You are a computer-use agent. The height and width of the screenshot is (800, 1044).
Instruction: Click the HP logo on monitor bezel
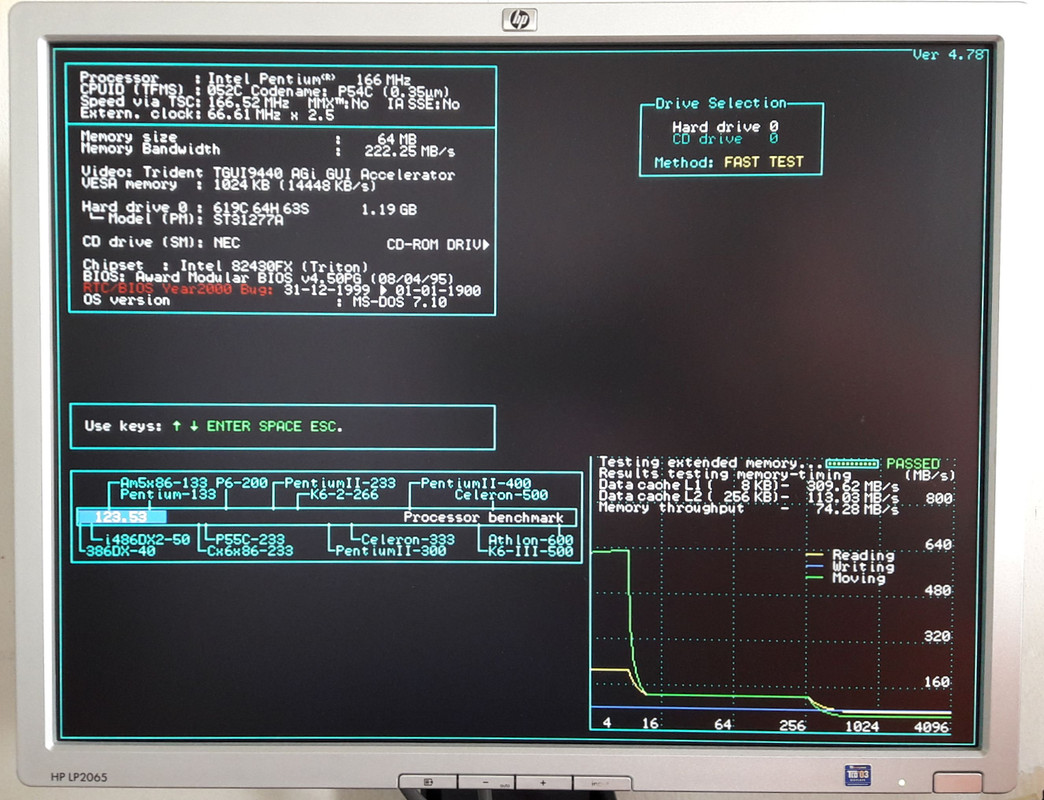tap(519, 20)
